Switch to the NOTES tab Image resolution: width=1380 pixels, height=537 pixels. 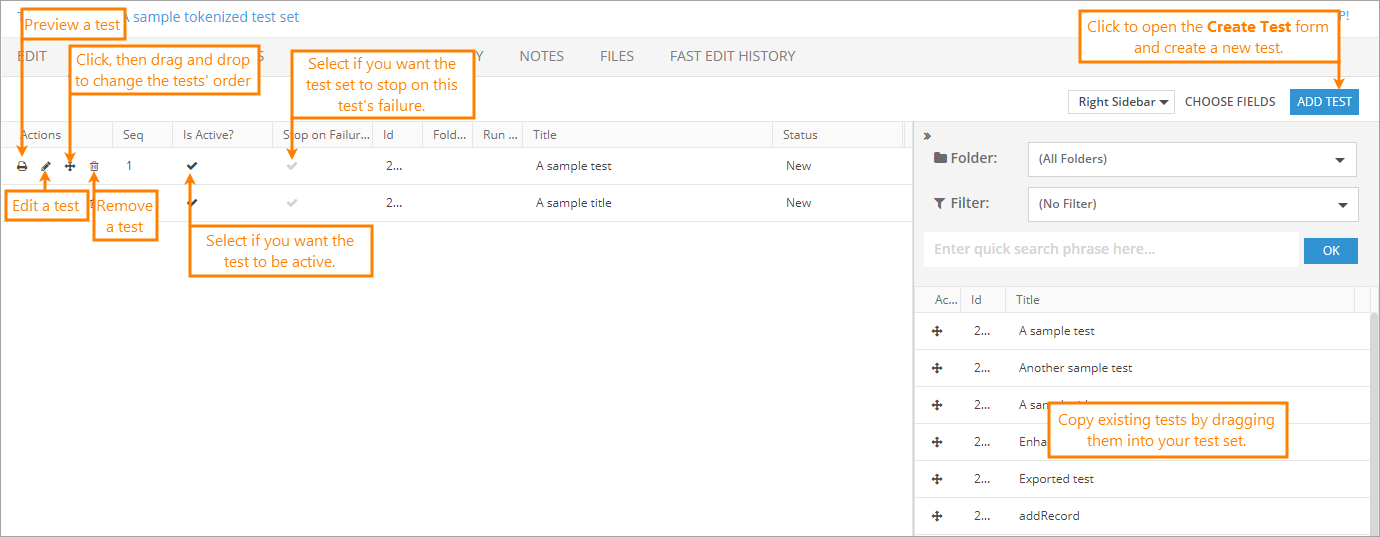[542, 56]
